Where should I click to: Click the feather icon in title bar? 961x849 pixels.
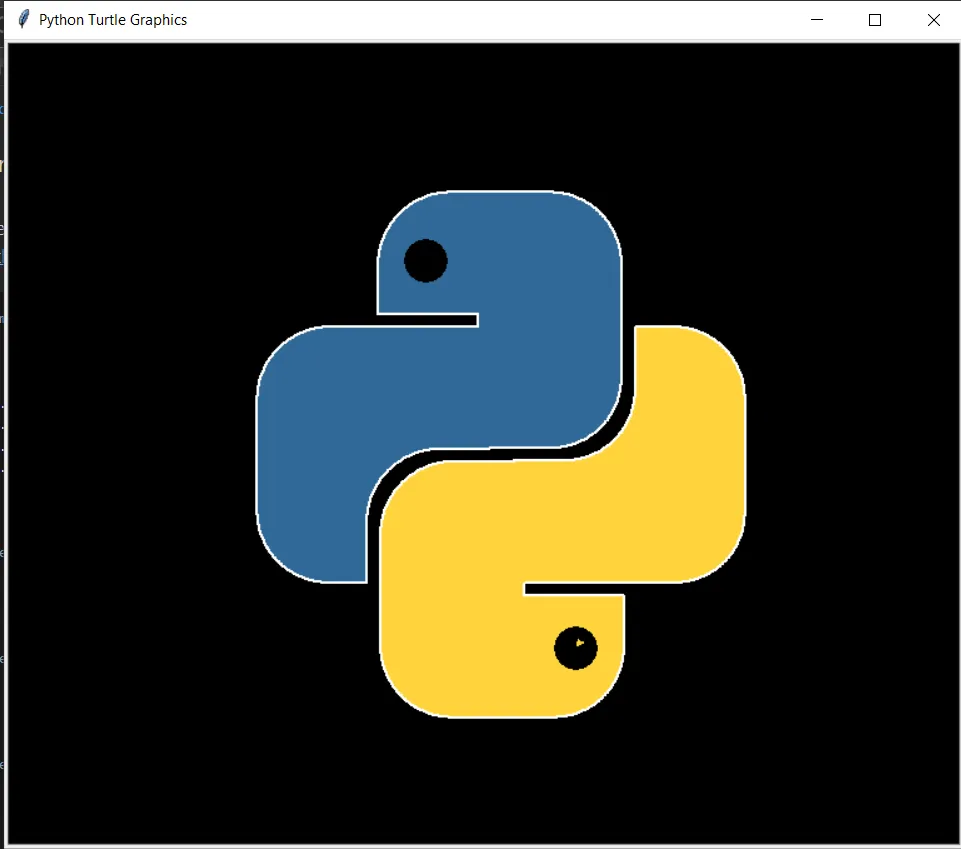point(23,19)
